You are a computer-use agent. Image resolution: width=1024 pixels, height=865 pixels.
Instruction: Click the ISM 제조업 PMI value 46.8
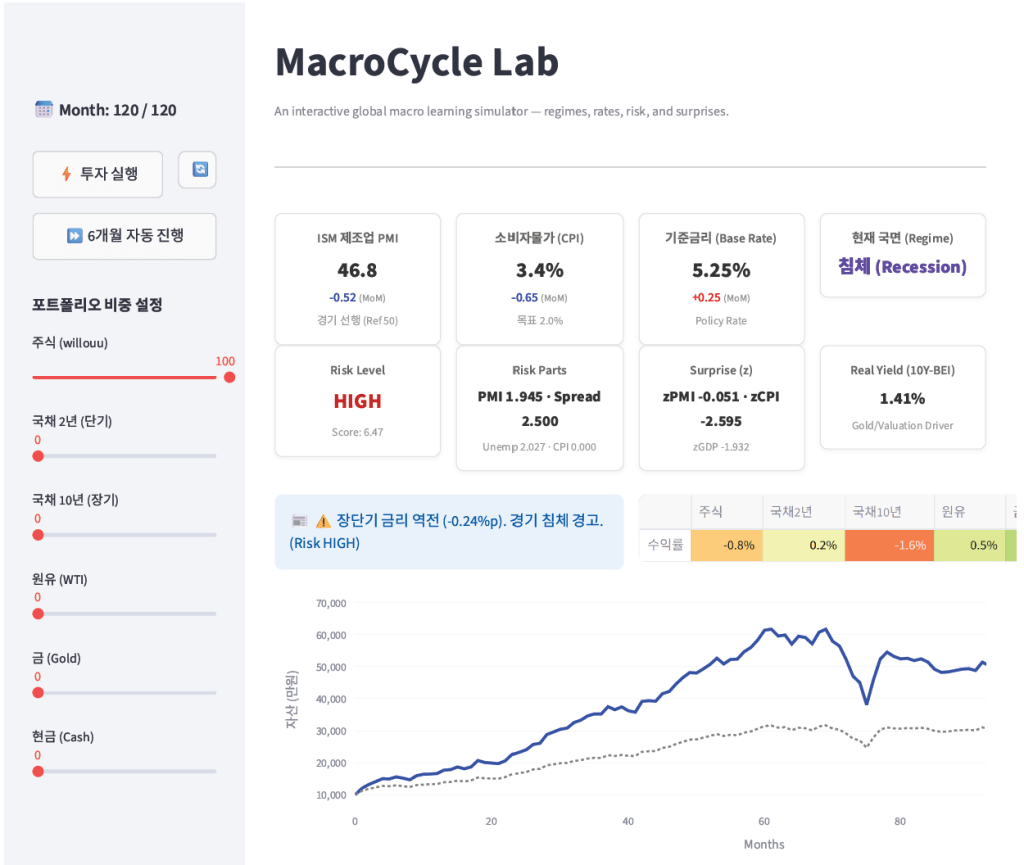tap(357, 270)
